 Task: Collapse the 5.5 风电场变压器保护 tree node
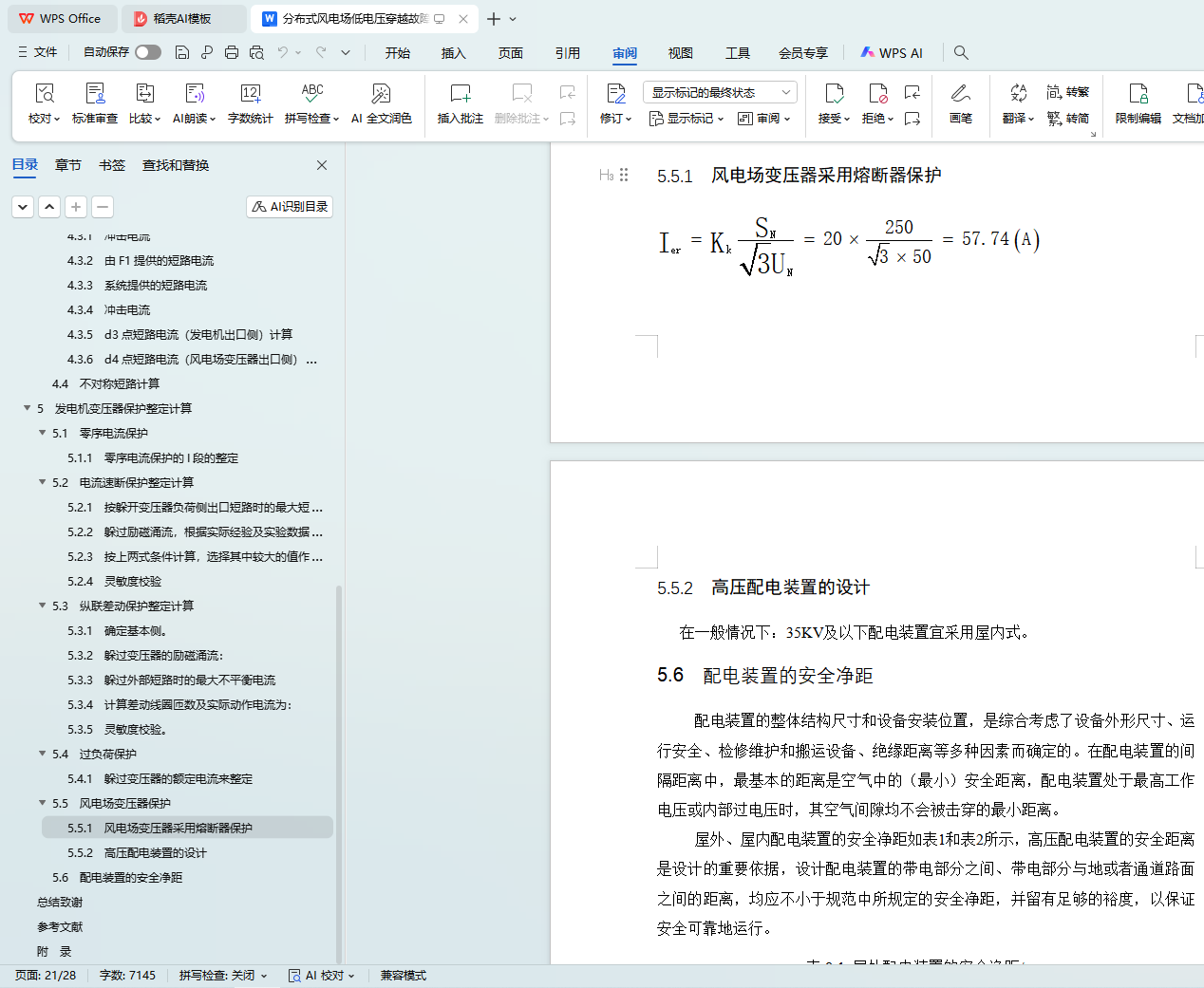point(43,803)
